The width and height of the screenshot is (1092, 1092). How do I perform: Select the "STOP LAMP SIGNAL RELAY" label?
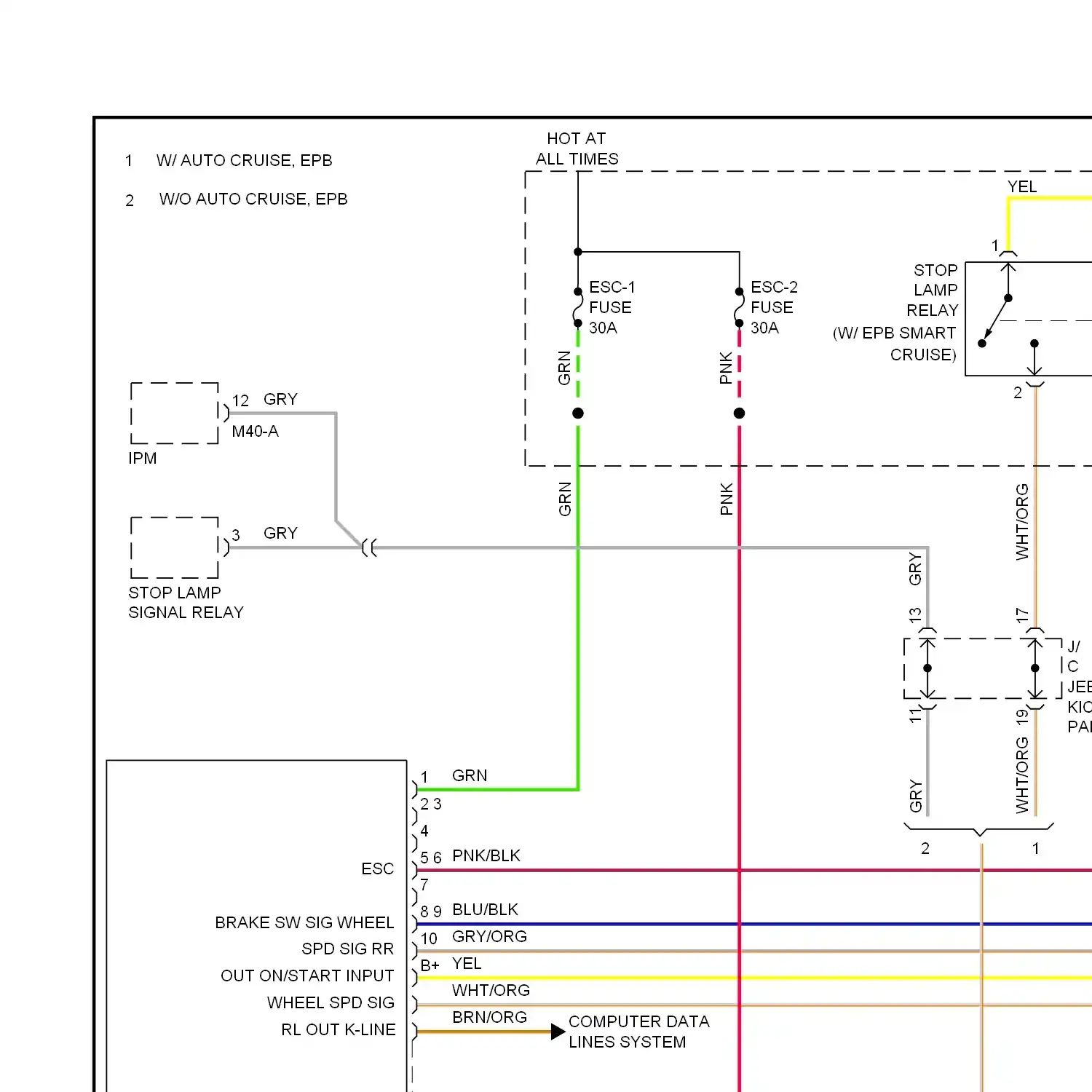pos(186,602)
